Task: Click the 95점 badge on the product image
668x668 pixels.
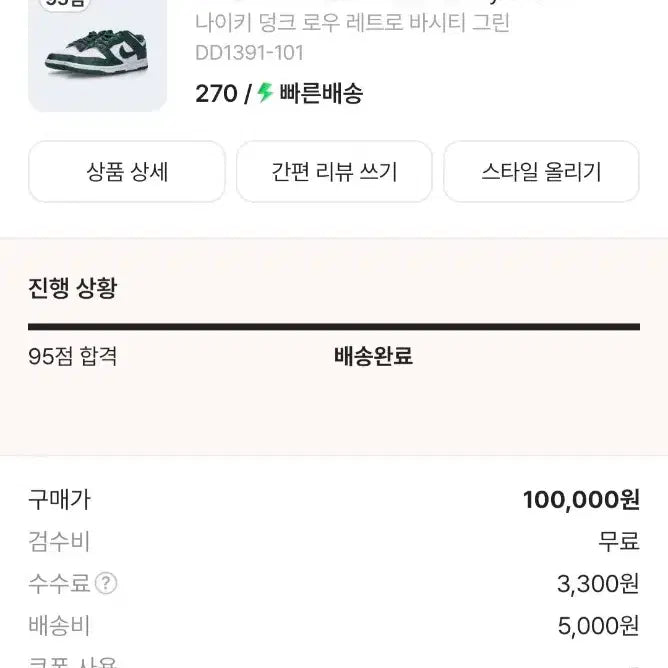Action: click(x=67, y=4)
